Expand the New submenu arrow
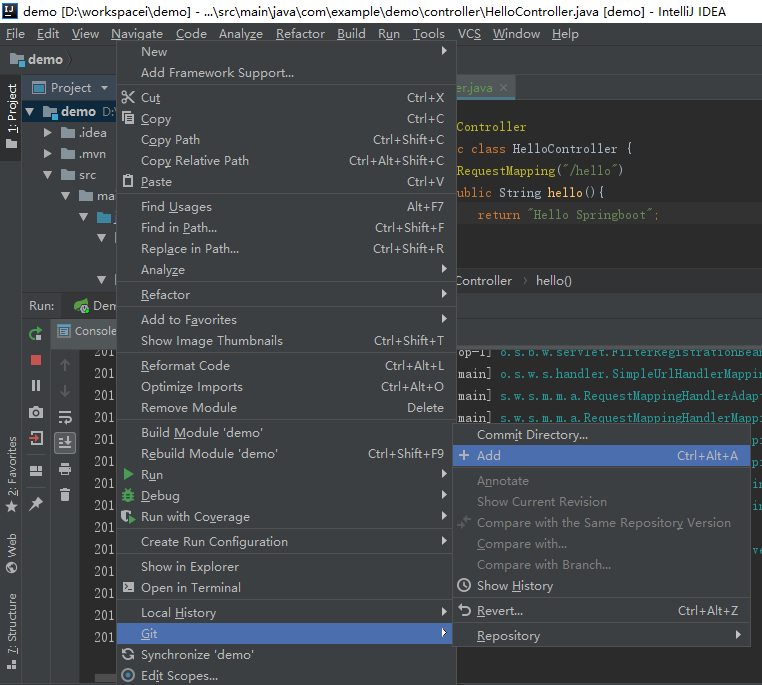This screenshot has width=762, height=685. (x=444, y=51)
